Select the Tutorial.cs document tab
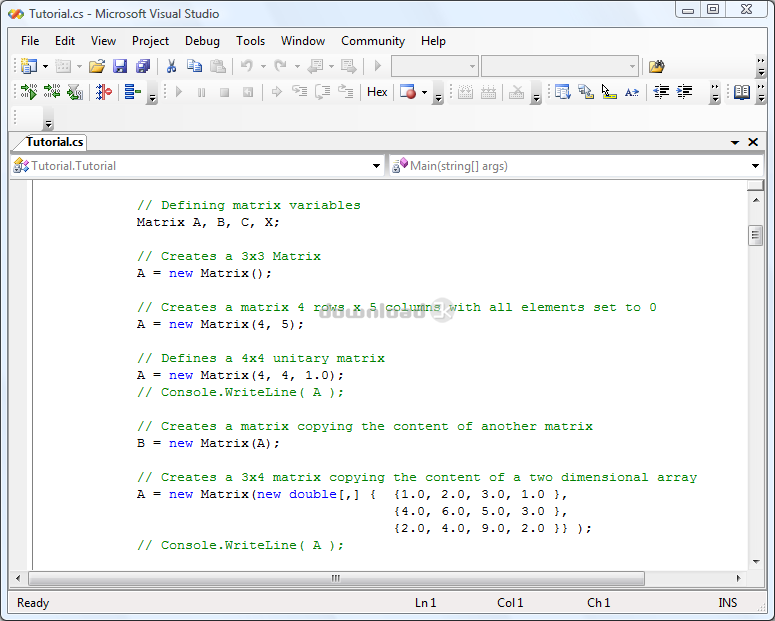The width and height of the screenshot is (775, 621). point(54,142)
